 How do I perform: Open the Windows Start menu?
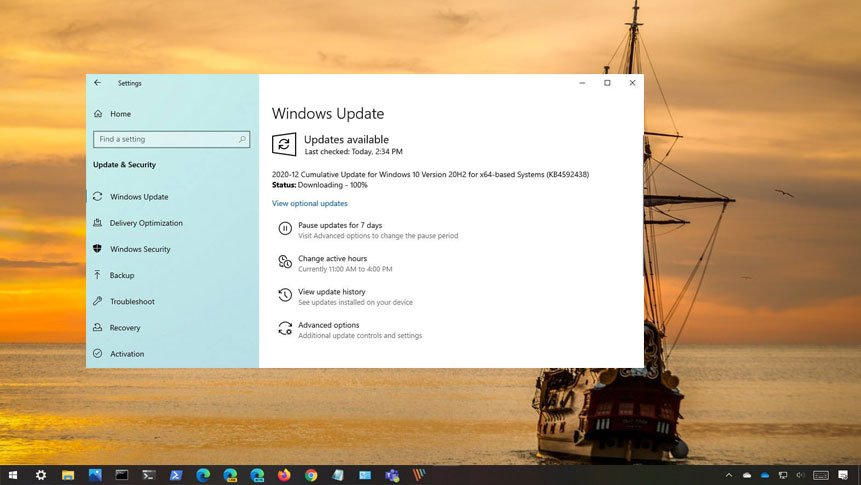(14, 475)
